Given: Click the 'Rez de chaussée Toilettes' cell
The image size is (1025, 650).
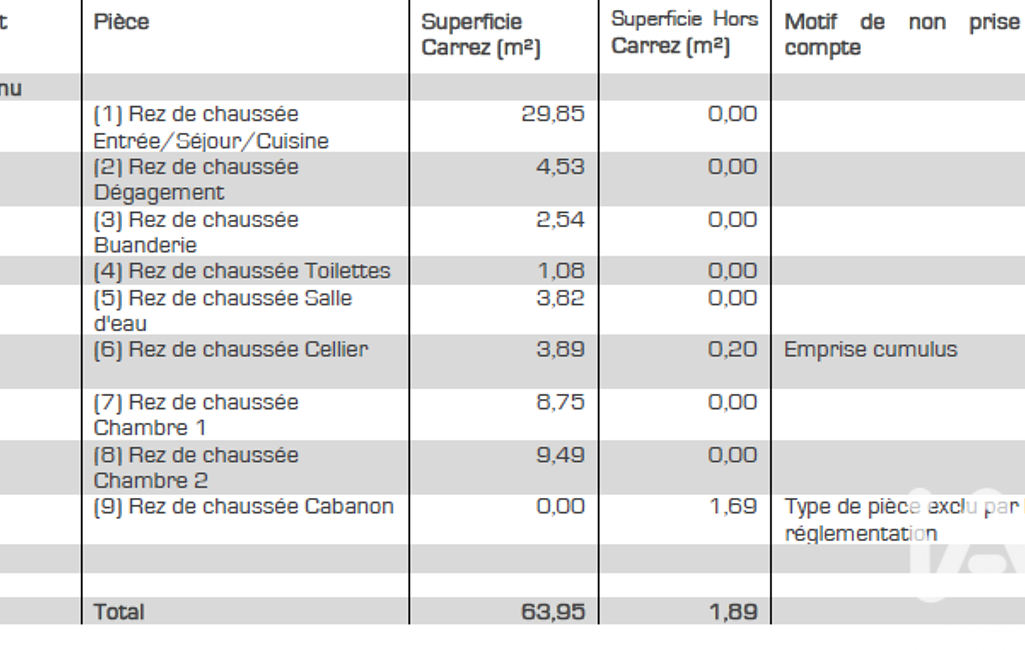Looking at the screenshot, I should [x=242, y=271].
